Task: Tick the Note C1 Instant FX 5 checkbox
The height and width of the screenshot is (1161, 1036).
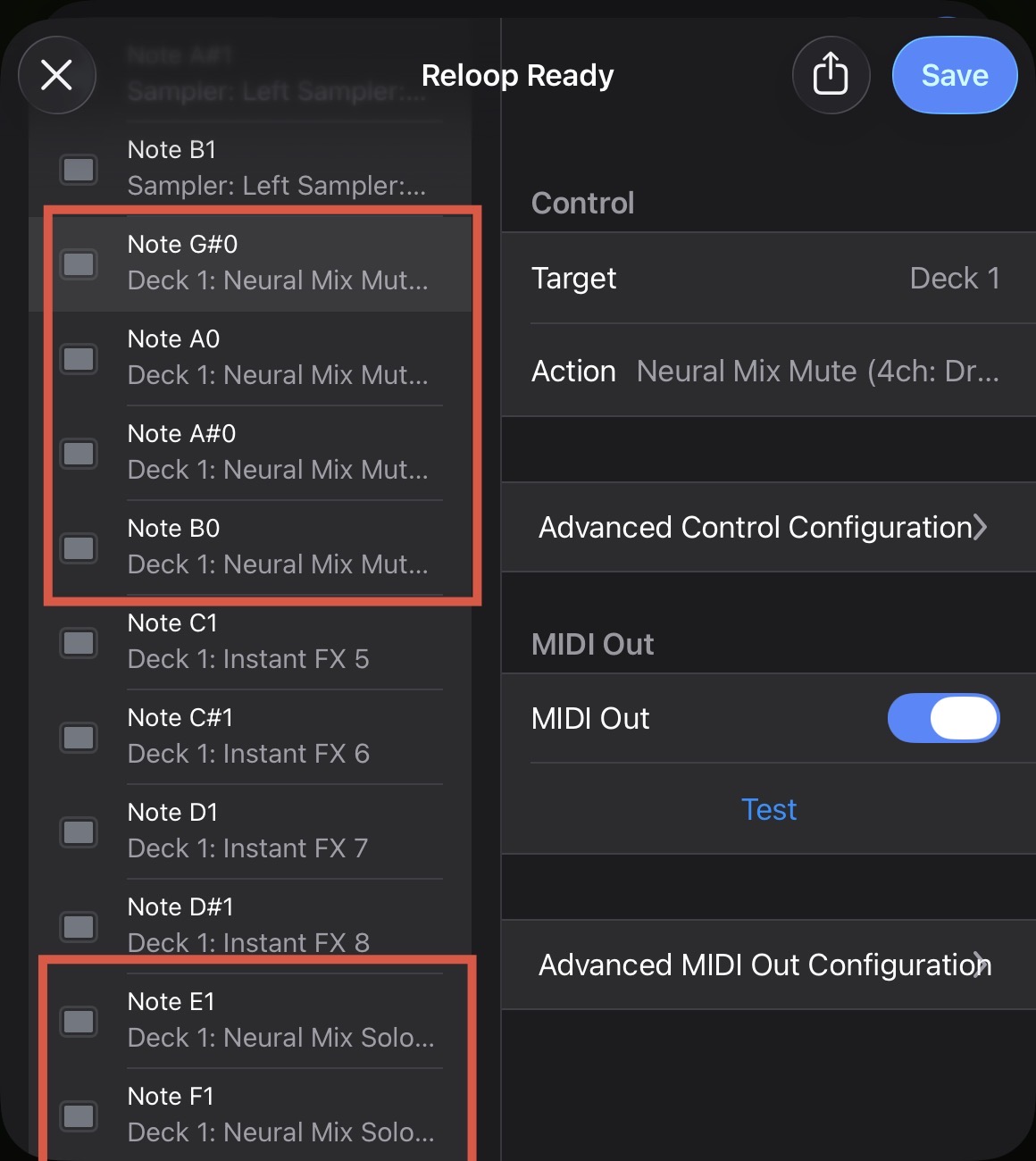Action: click(79, 642)
